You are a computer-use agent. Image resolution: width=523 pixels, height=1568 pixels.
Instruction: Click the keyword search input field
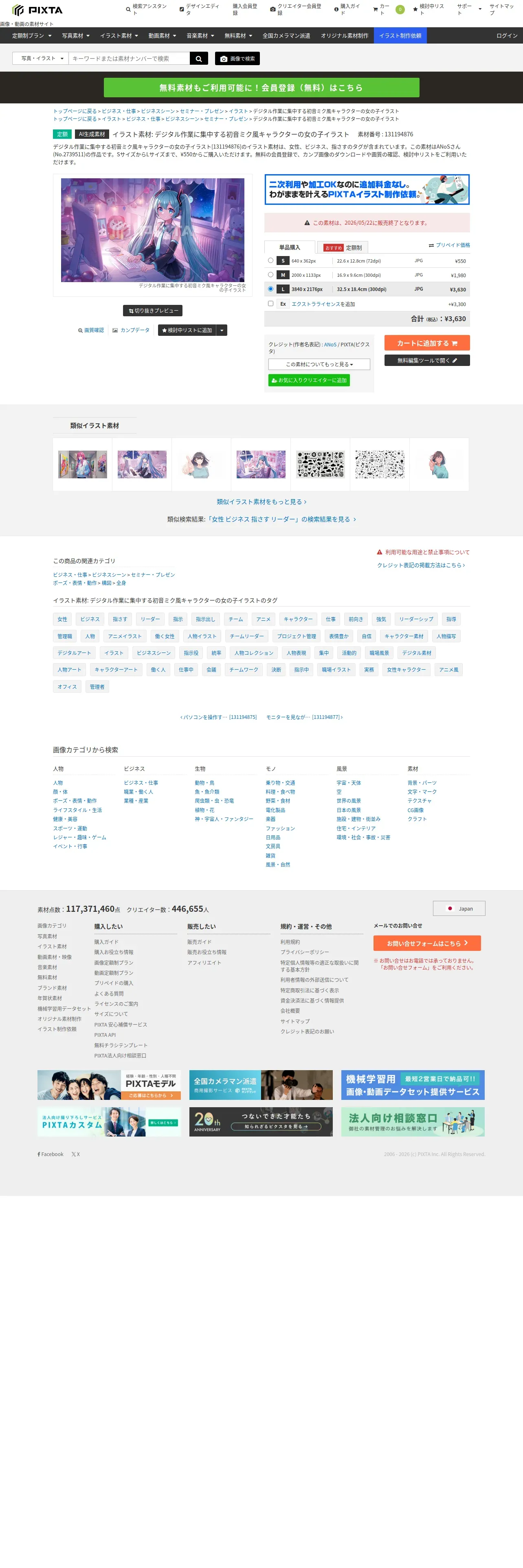click(129, 59)
